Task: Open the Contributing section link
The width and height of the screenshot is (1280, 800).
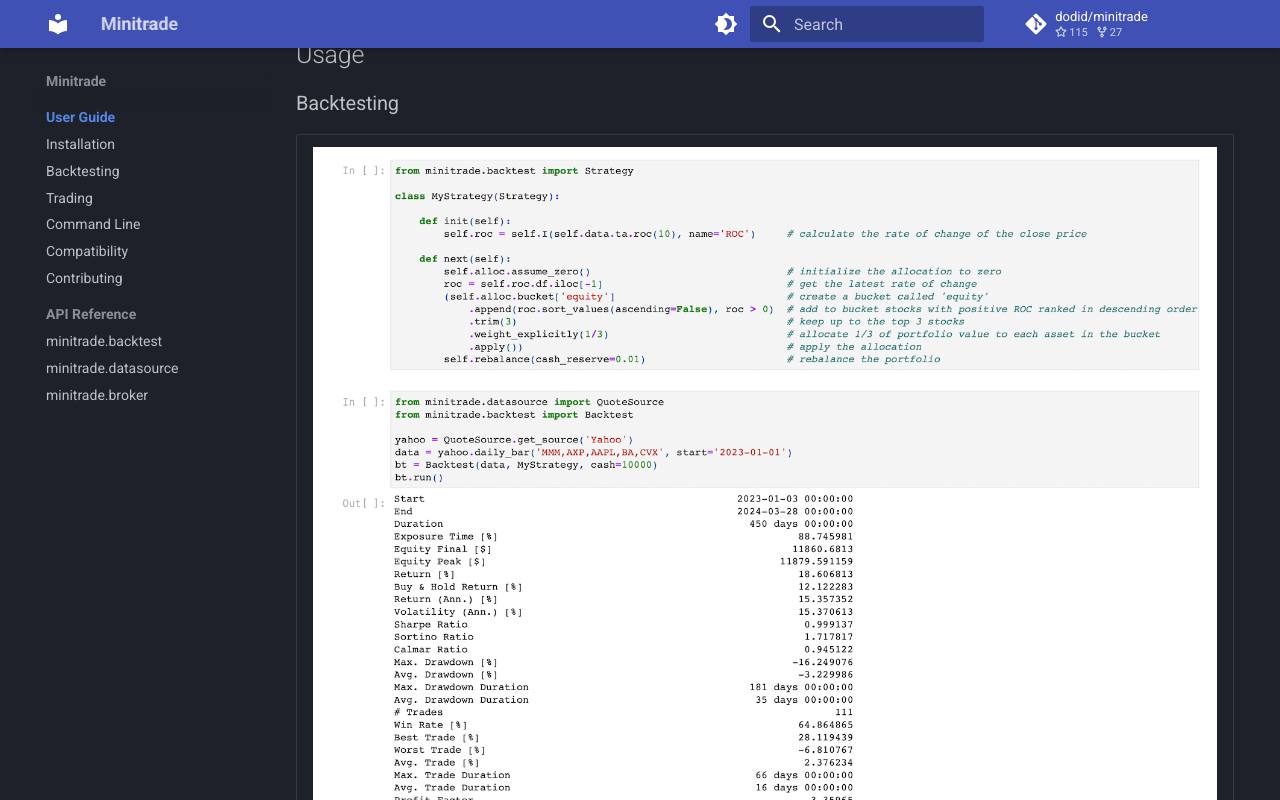Action: 84,278
